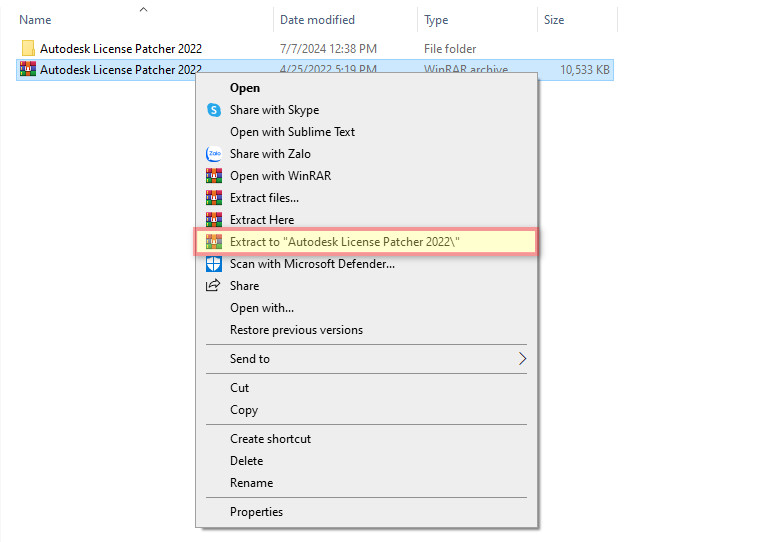
Task: Sort the list by Size column header
Action: click(554, 20)
